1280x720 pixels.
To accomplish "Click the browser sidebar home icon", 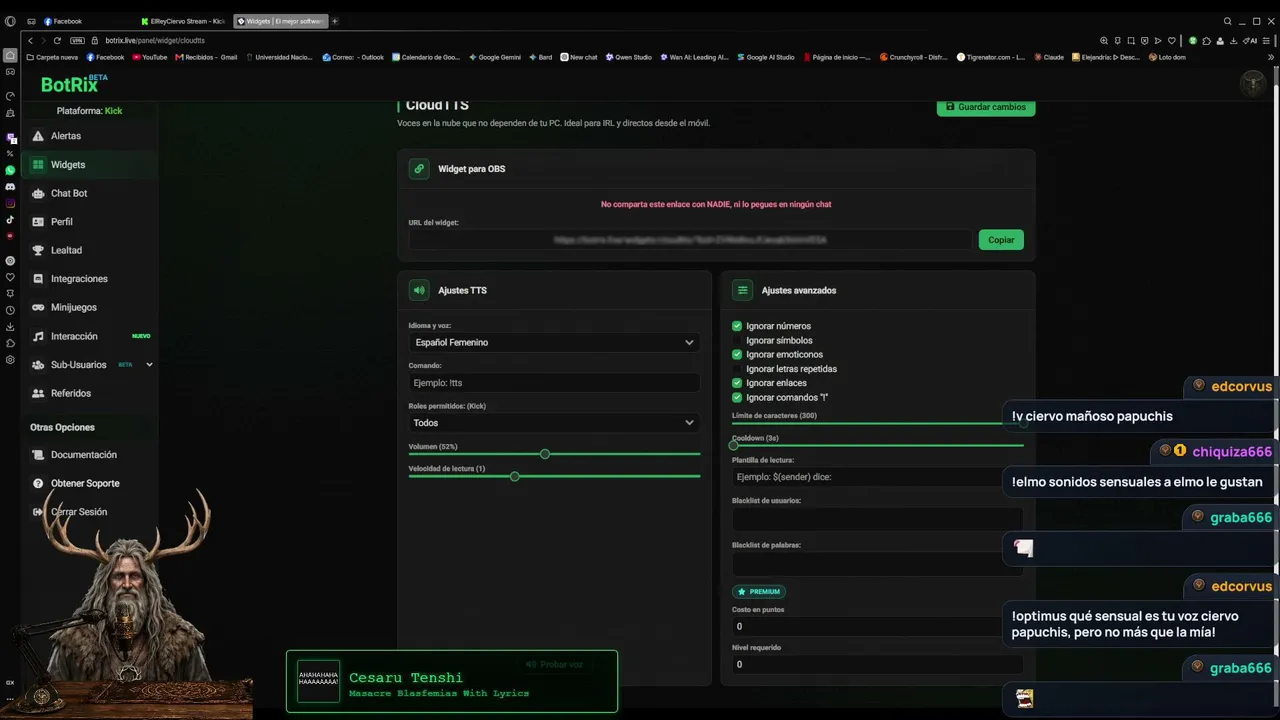I will pyautogui.click(x=11, y=56).
